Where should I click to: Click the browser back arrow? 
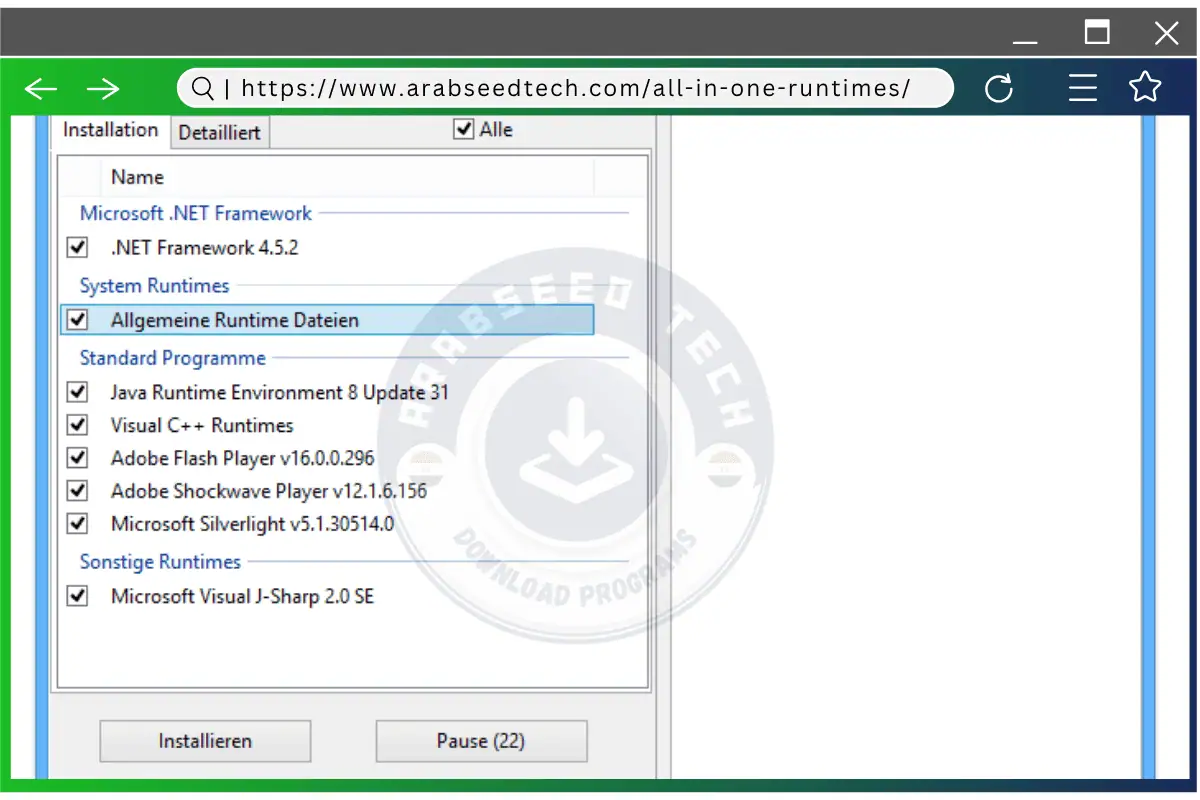click(x=41, y=89)
